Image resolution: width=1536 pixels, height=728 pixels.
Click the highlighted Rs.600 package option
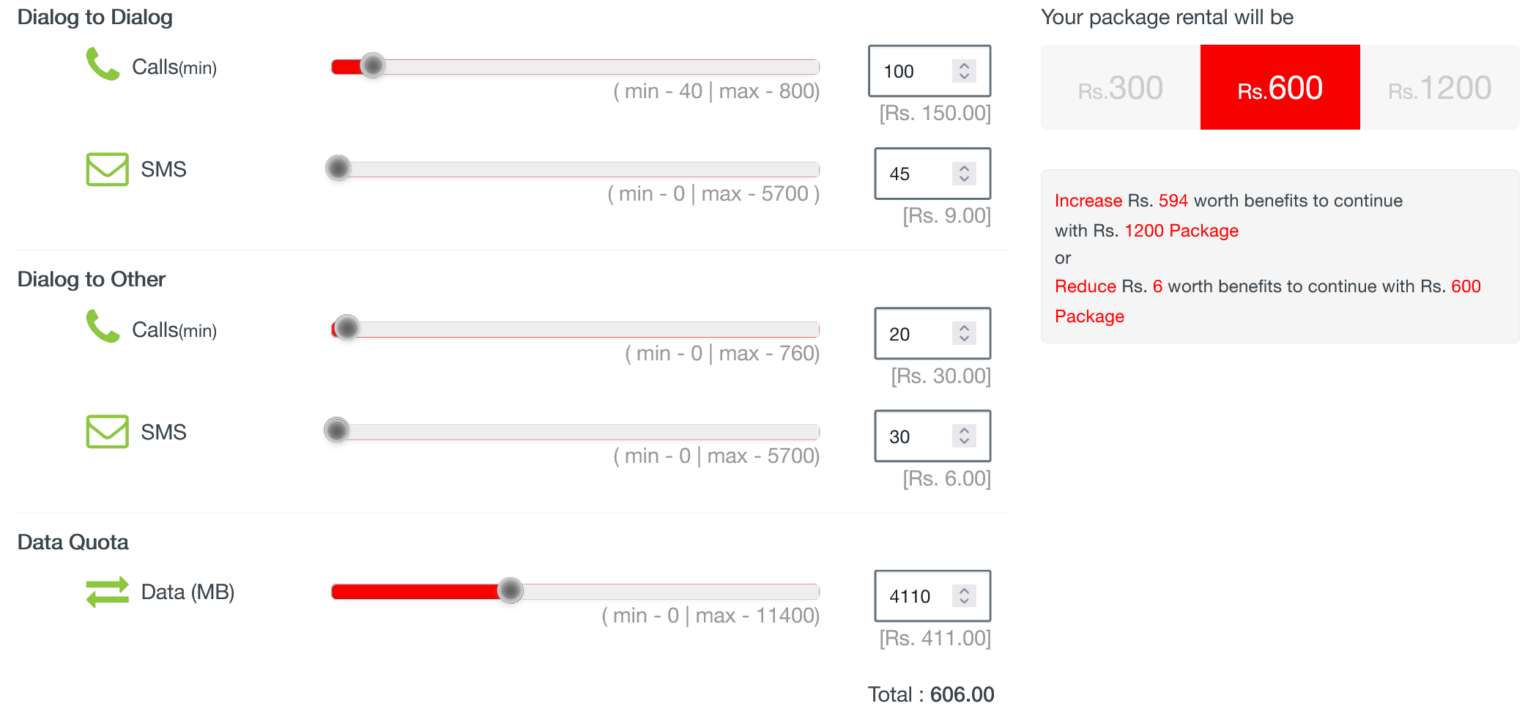tap(1280, 87)
